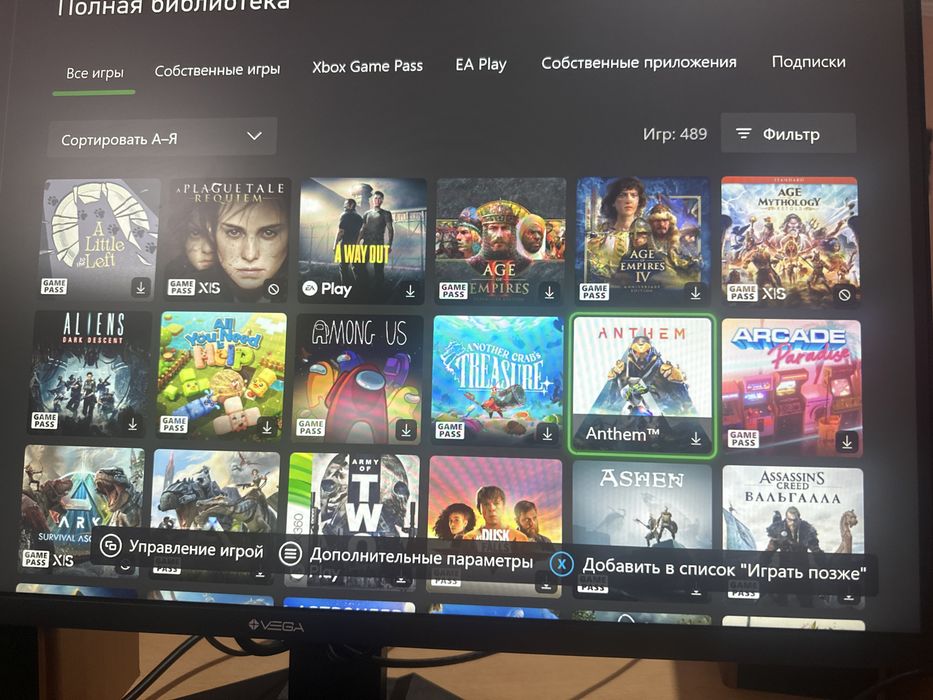This screenshot has width=933, height=700.
Task: Open A Plague Tale Requiem tile
Action: pyautogui.click(x=228, y=239)
